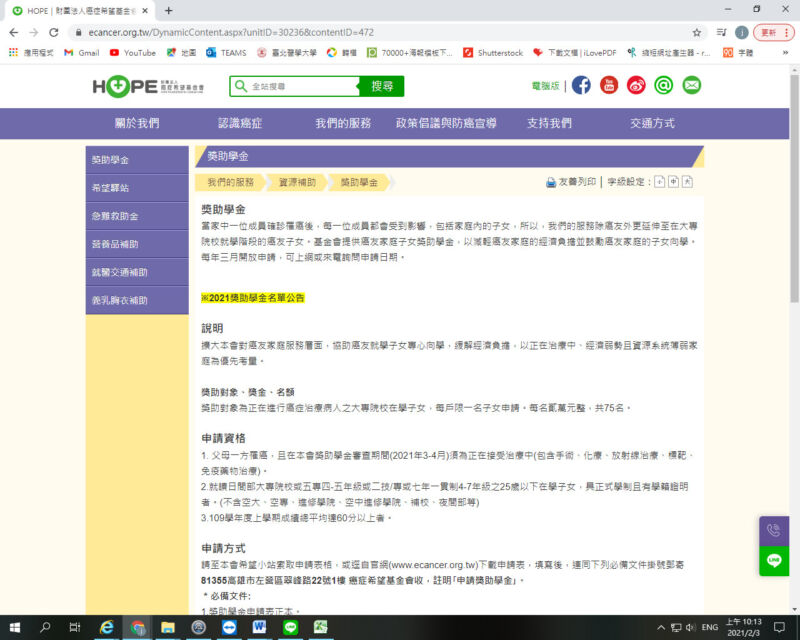Viewport: 800px width, 640px height.
Task: Click the green 搜尋 search button
Action: coord(381,87)
